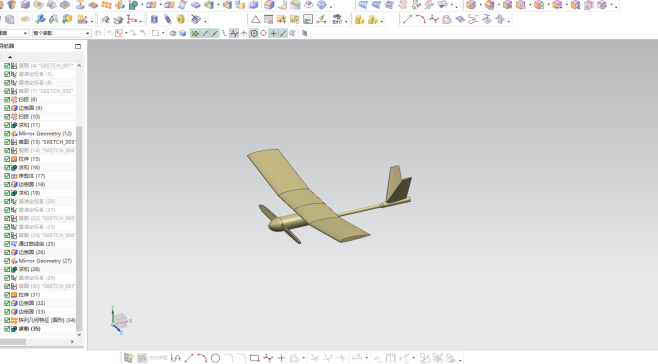
Task: Uncheck the feature (15) checkbox
Action: click(7, 159)
